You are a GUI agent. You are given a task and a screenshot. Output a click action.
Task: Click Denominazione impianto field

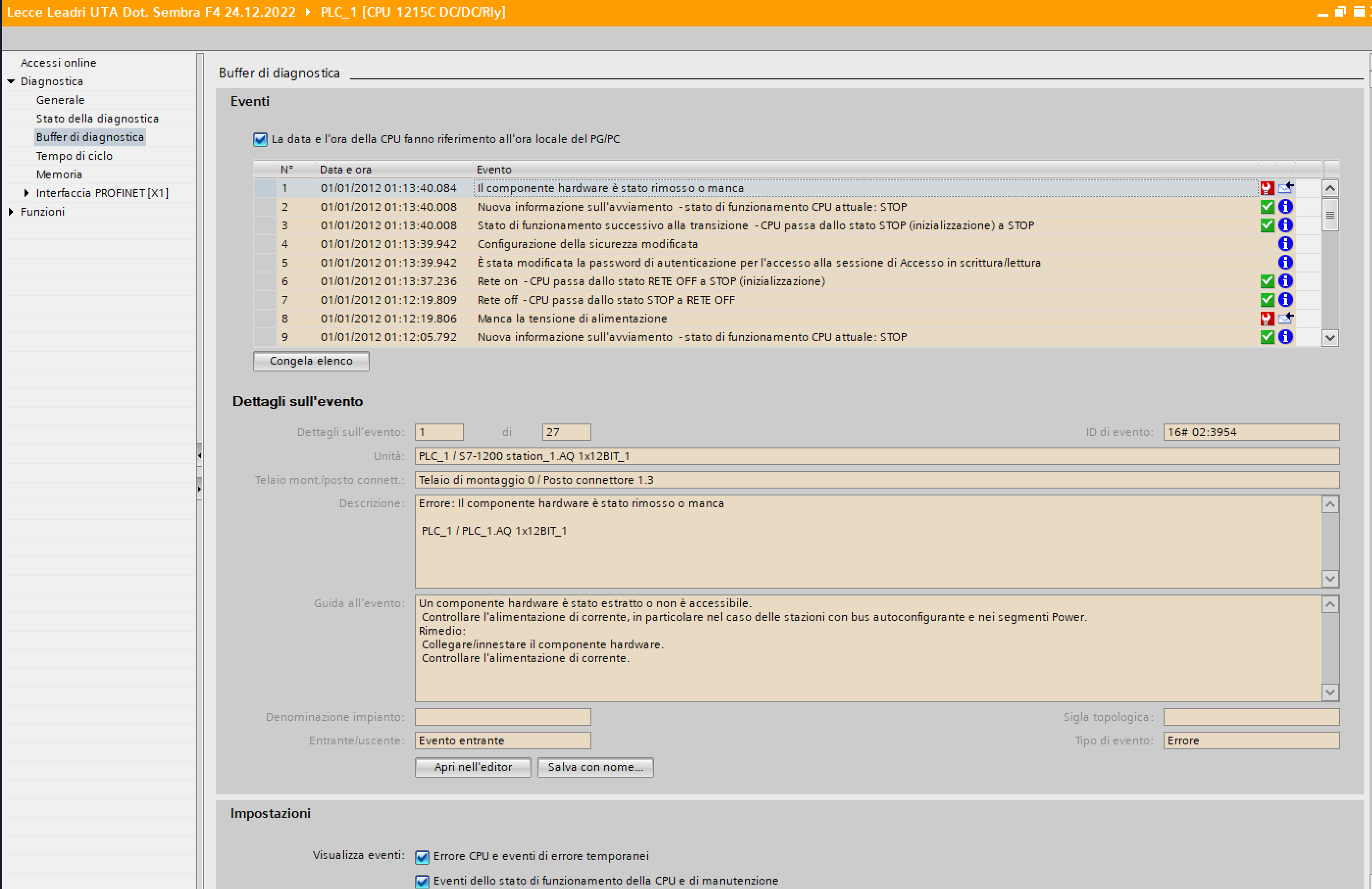(x=503, y=716)
